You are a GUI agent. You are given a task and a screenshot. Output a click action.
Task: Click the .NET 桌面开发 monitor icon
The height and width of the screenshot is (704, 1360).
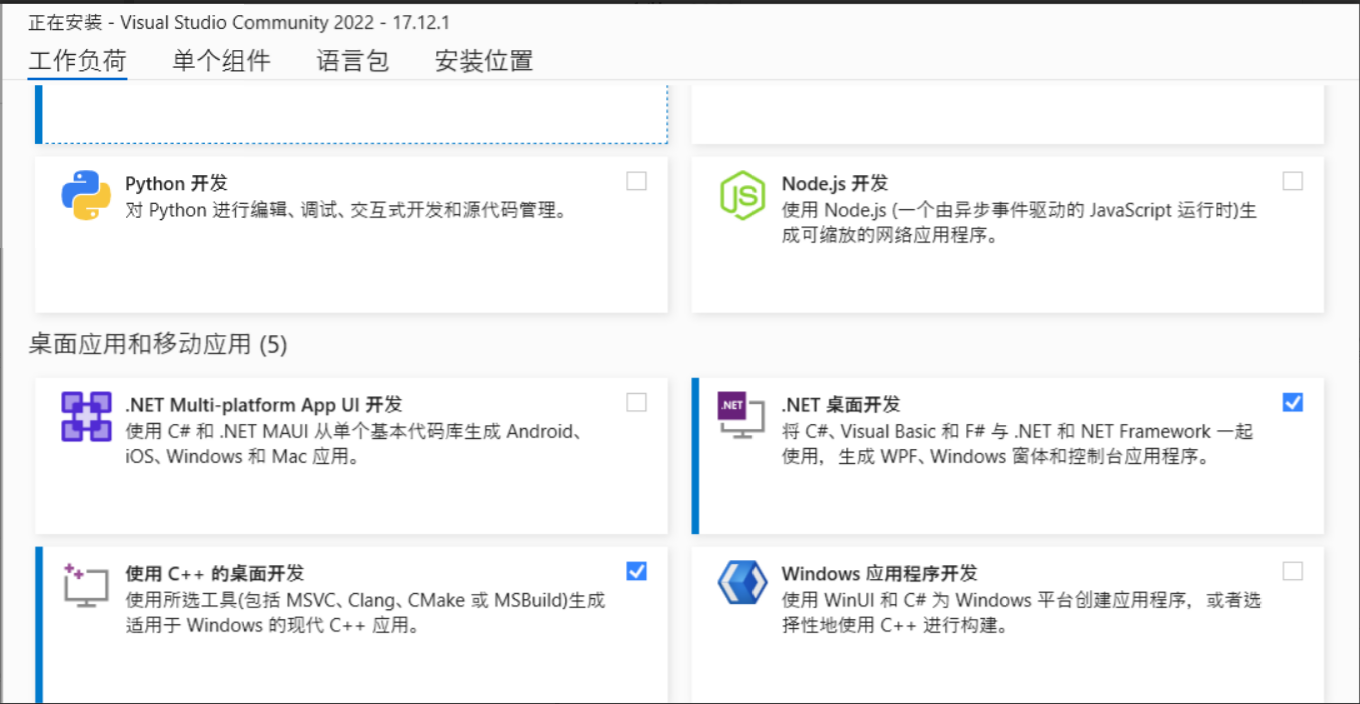click(x=741, y=414)
